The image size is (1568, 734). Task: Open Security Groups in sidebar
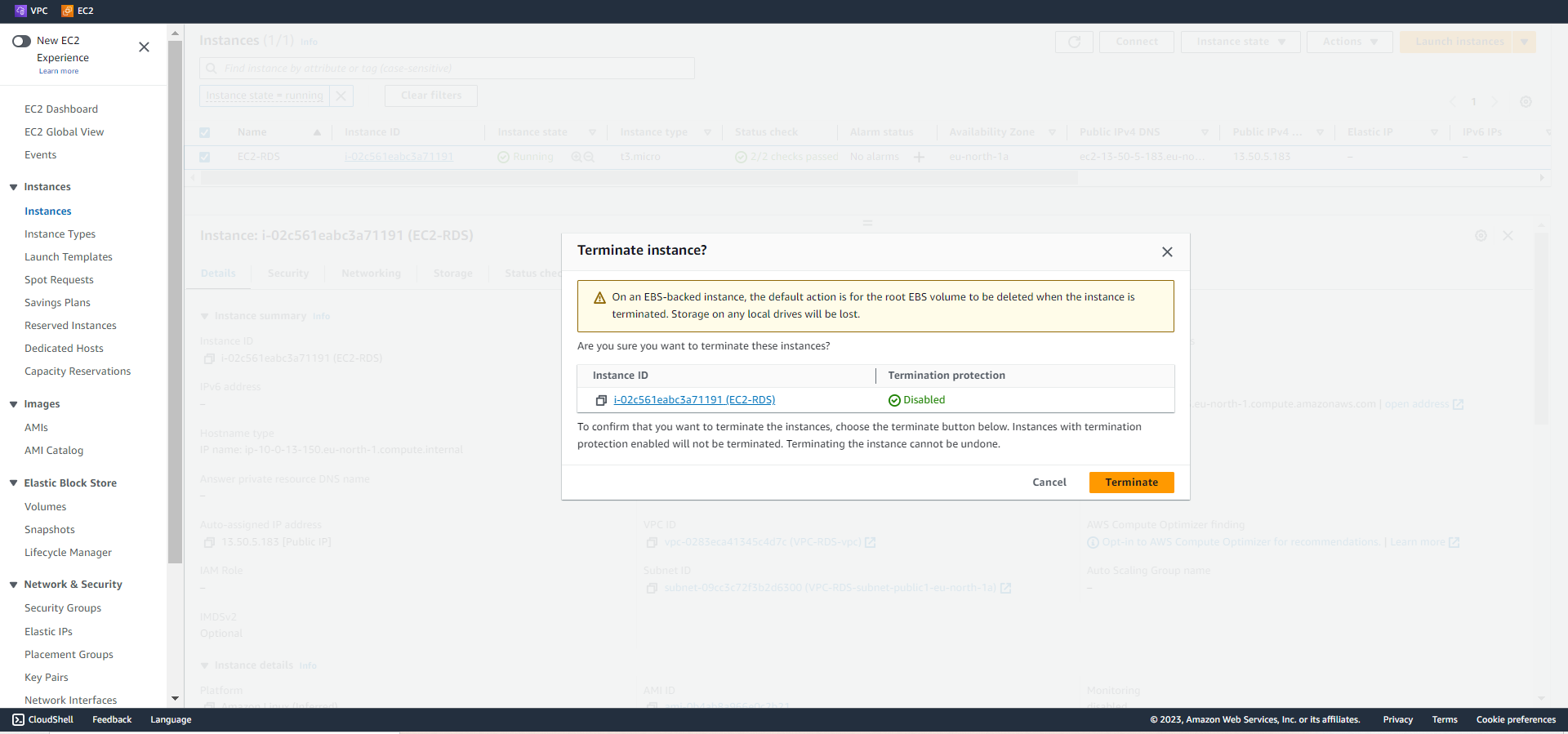[x=63, y=608]
